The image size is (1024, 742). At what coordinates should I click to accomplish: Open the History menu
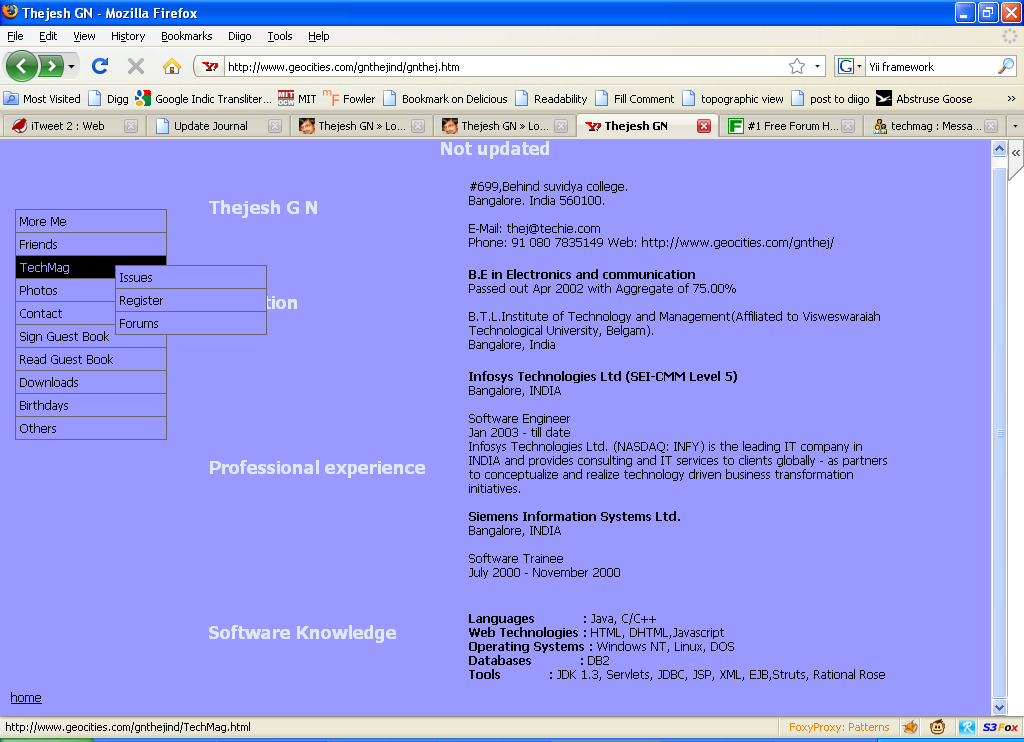tap(128, 36)
